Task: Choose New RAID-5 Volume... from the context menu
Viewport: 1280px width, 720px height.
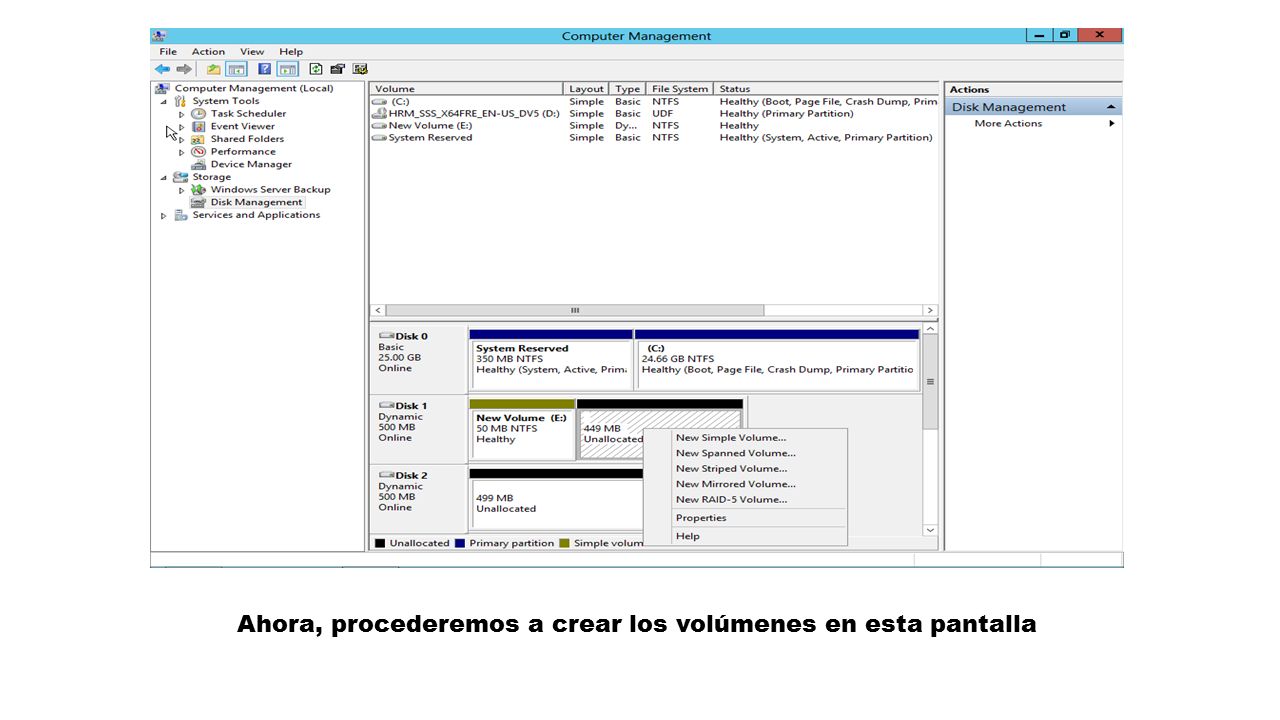Action: click(x=745, y=500)
